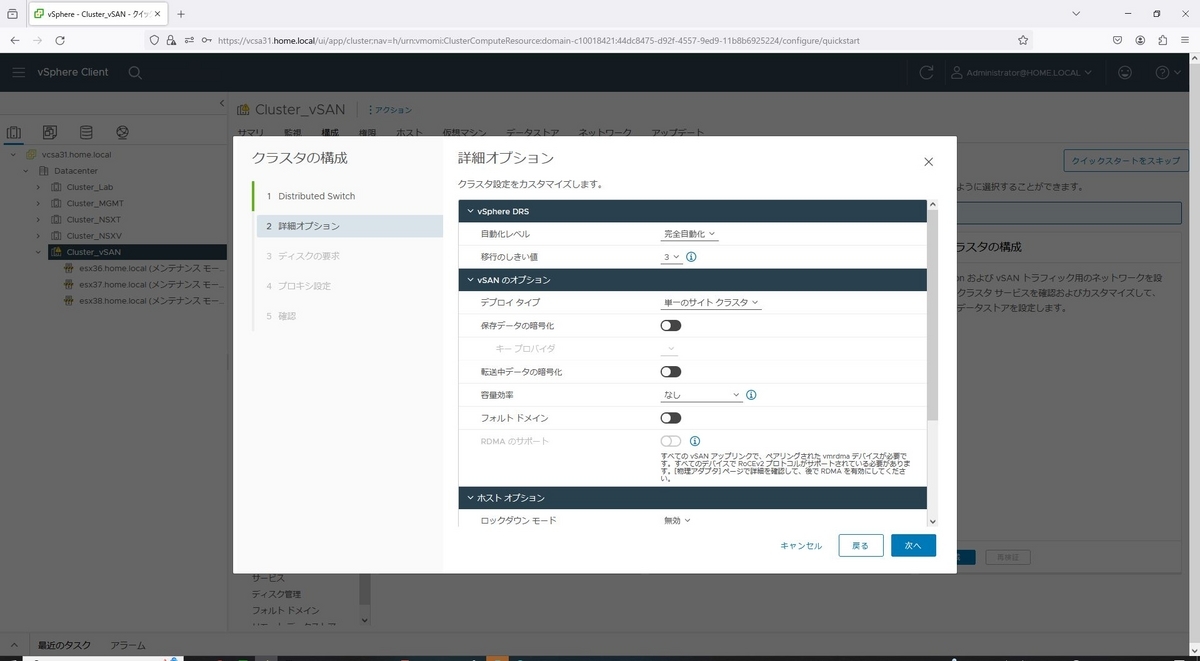This screenshot has height=661, width=1200.
Task: Click the browser address bar URL
Action: click(x=538, y=40)
